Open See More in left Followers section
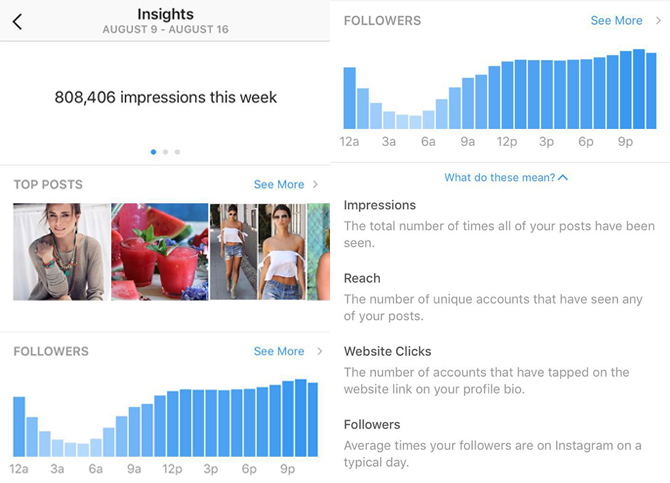 (x=279, y=351)
